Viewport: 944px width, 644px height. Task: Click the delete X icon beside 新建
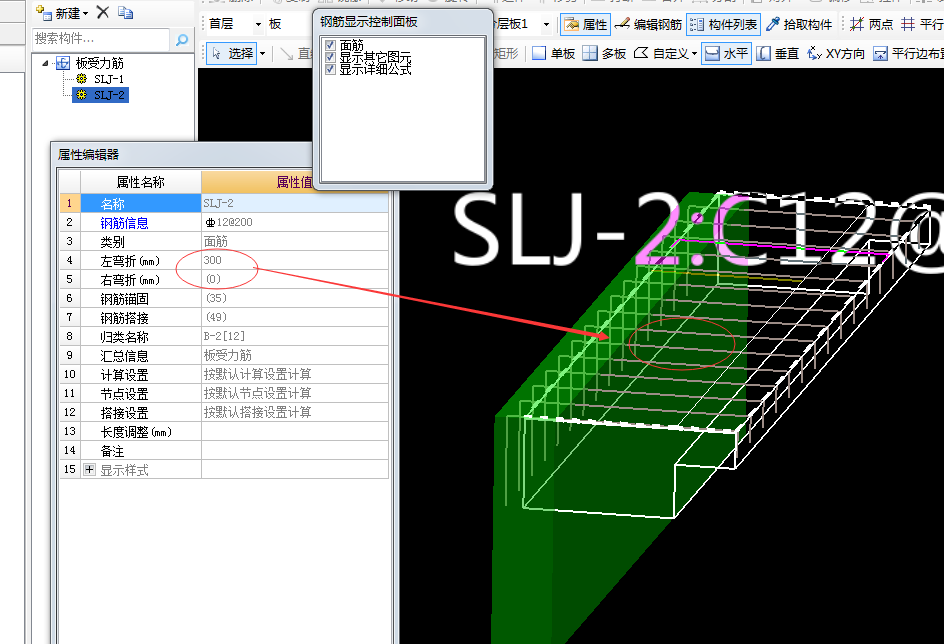pyautogui.click(x=103, y=12)
